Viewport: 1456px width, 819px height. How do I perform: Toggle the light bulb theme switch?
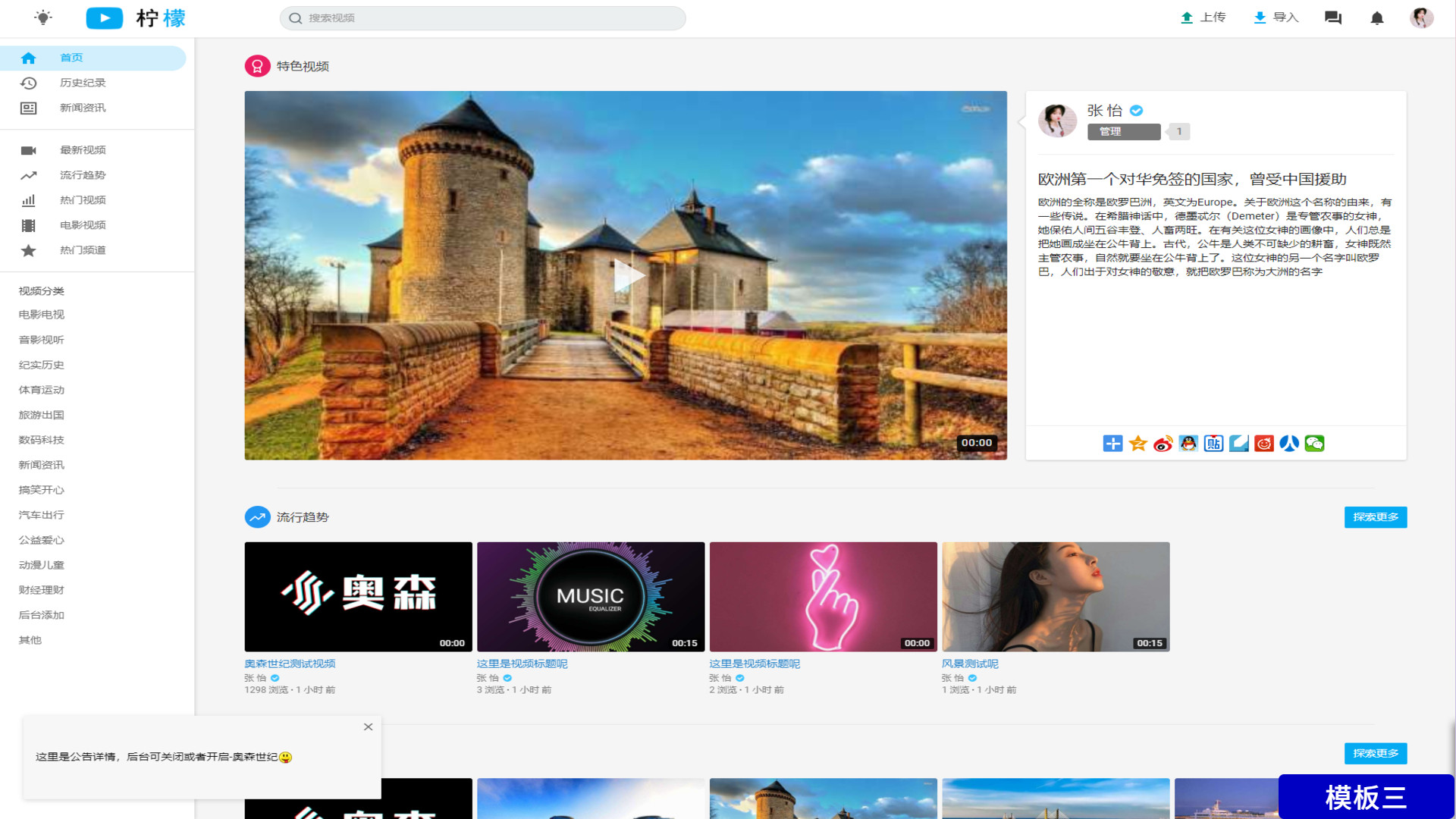point(43,17)
